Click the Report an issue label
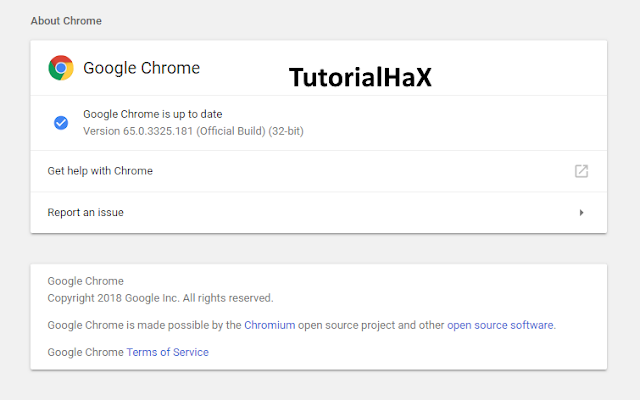The width and height of the screenshot is (640, 400). pyautogui.click(x=85, y=213)
